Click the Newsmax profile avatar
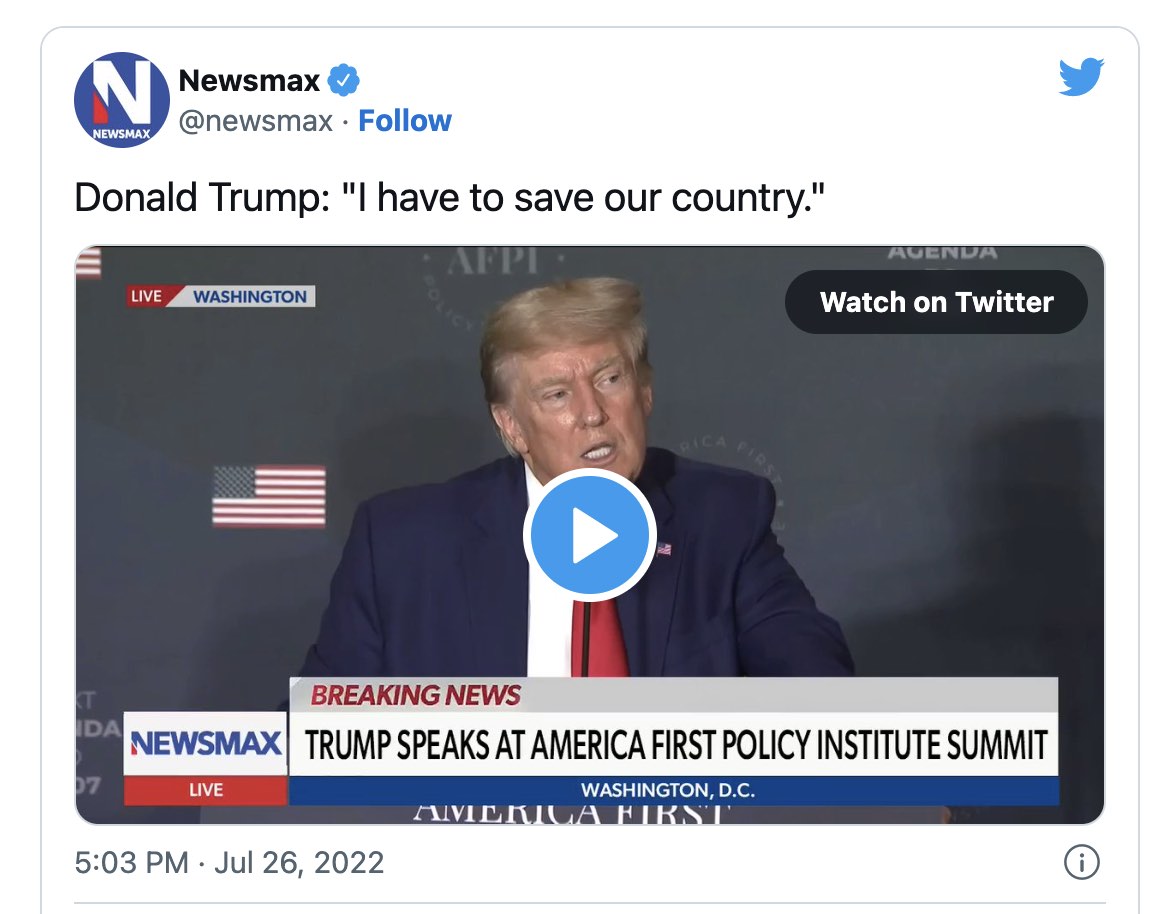Screen dimensions: 1162x914 (121, 100)
